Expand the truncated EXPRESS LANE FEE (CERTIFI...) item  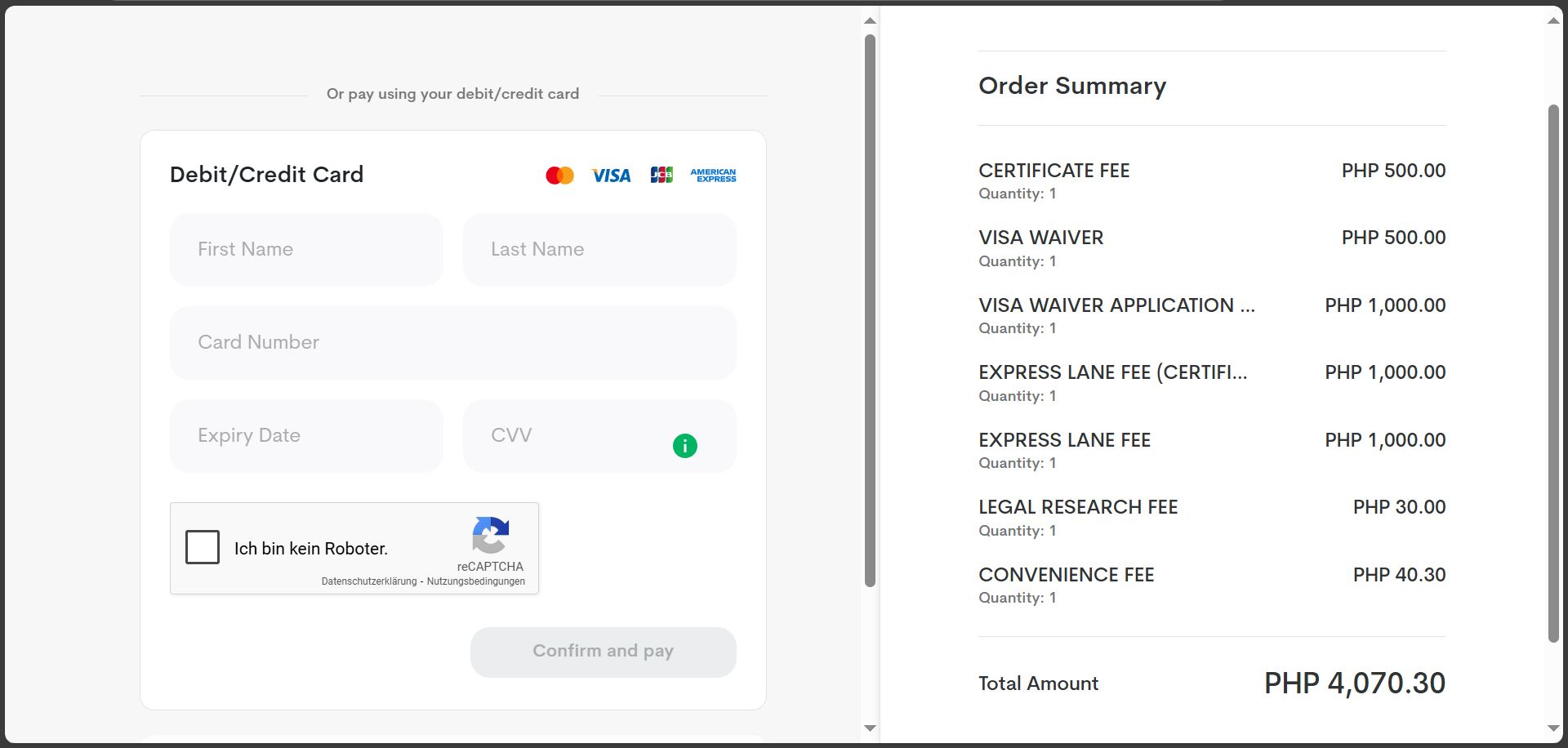pos(1113,372)
